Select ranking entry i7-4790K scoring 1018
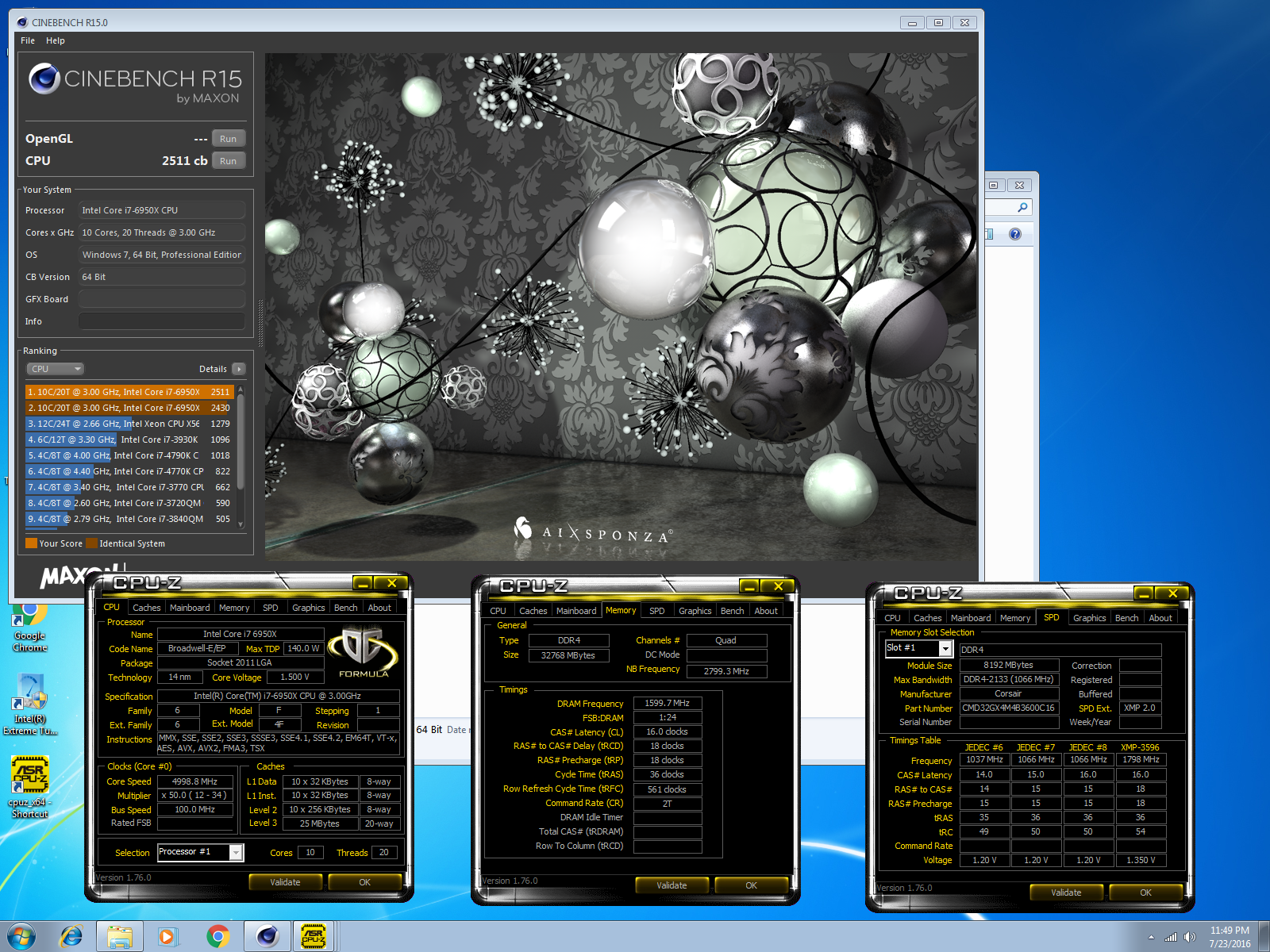The height and width of the screenshot is (952, 1270). click(x=129, y=455)
